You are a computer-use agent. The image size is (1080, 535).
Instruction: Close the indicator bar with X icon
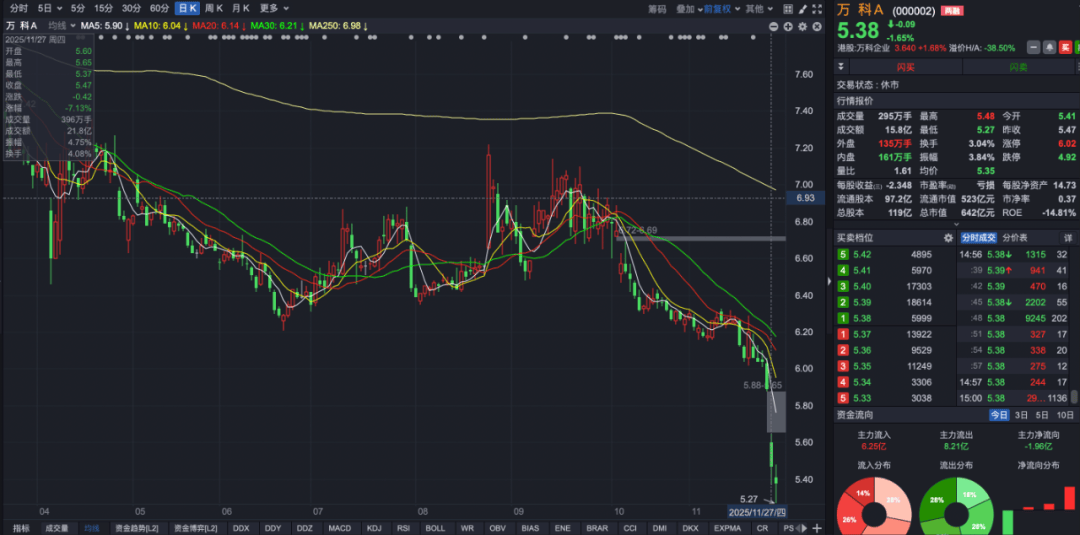click(817, 26)
